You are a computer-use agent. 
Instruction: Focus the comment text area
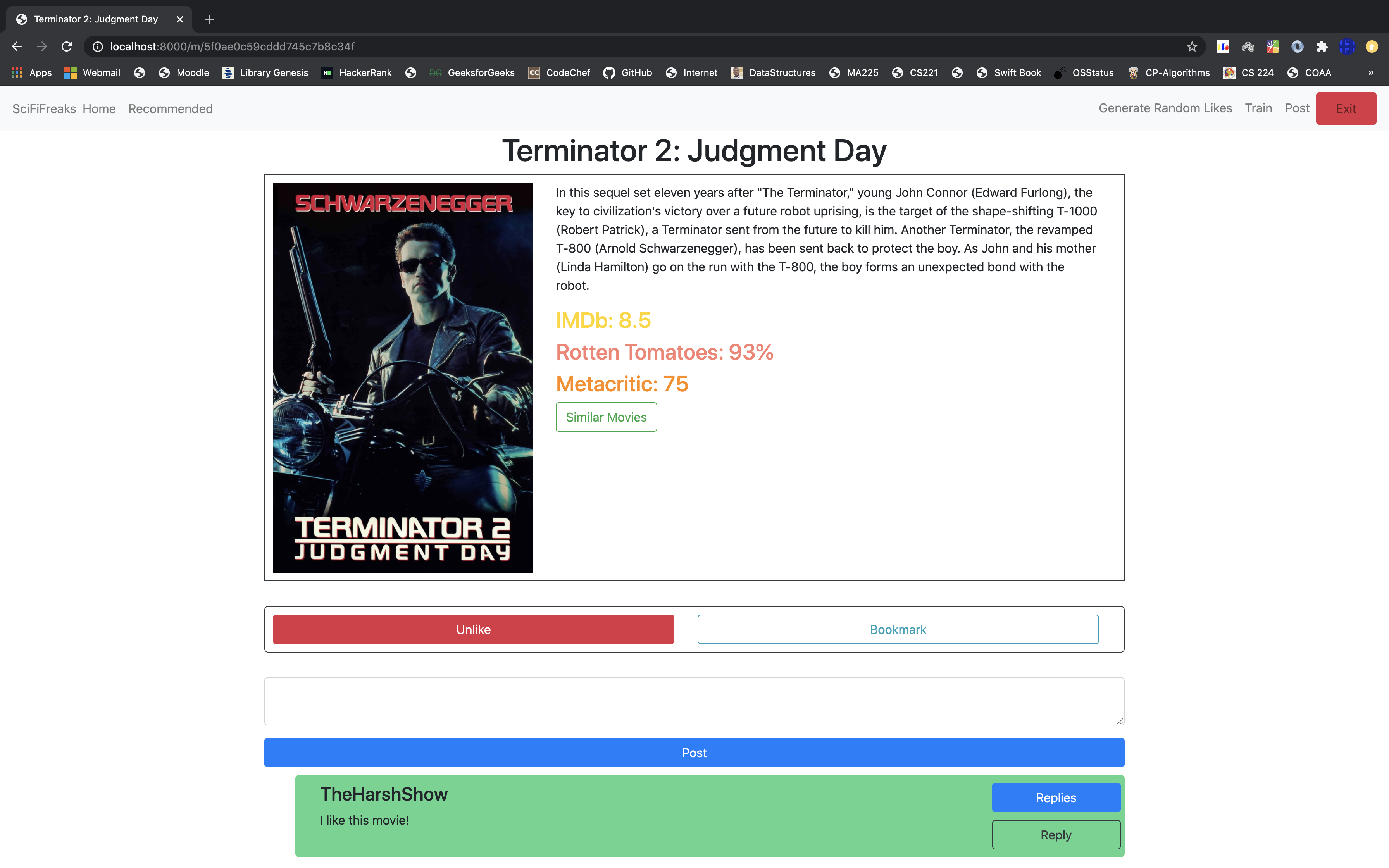694,701
